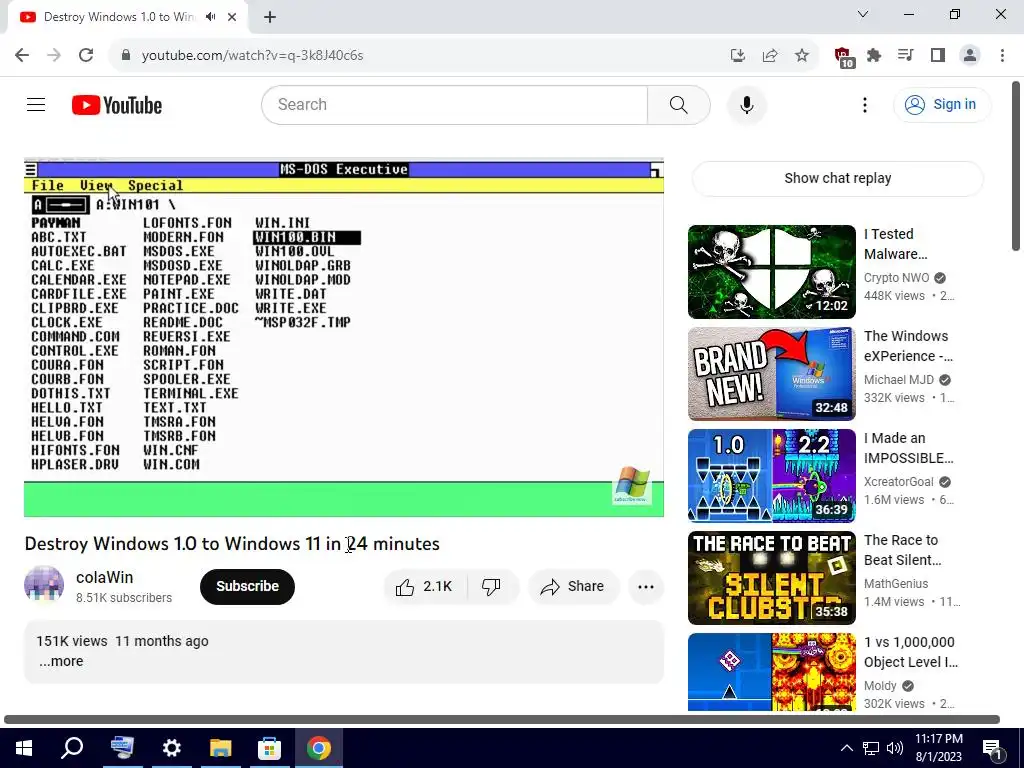Start voice search with the microphone icon

point(746,104)
